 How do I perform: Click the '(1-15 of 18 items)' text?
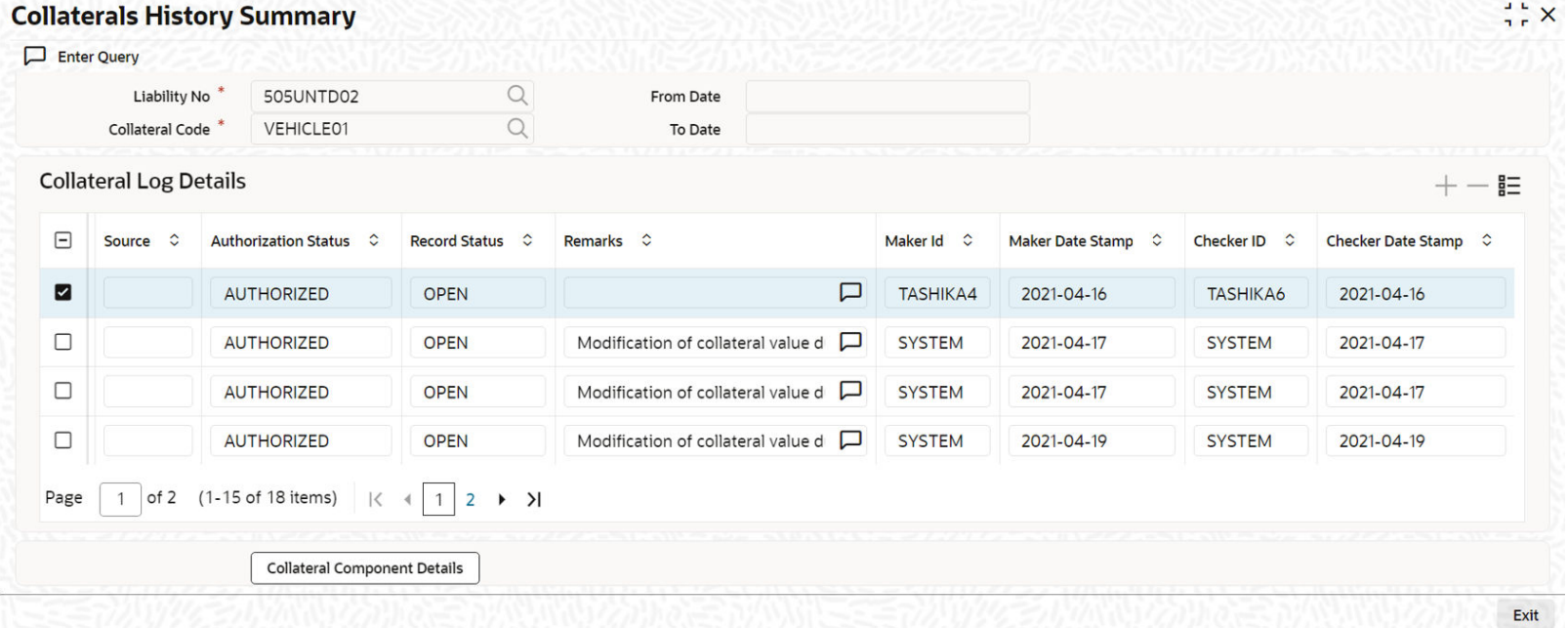(268, 497)
